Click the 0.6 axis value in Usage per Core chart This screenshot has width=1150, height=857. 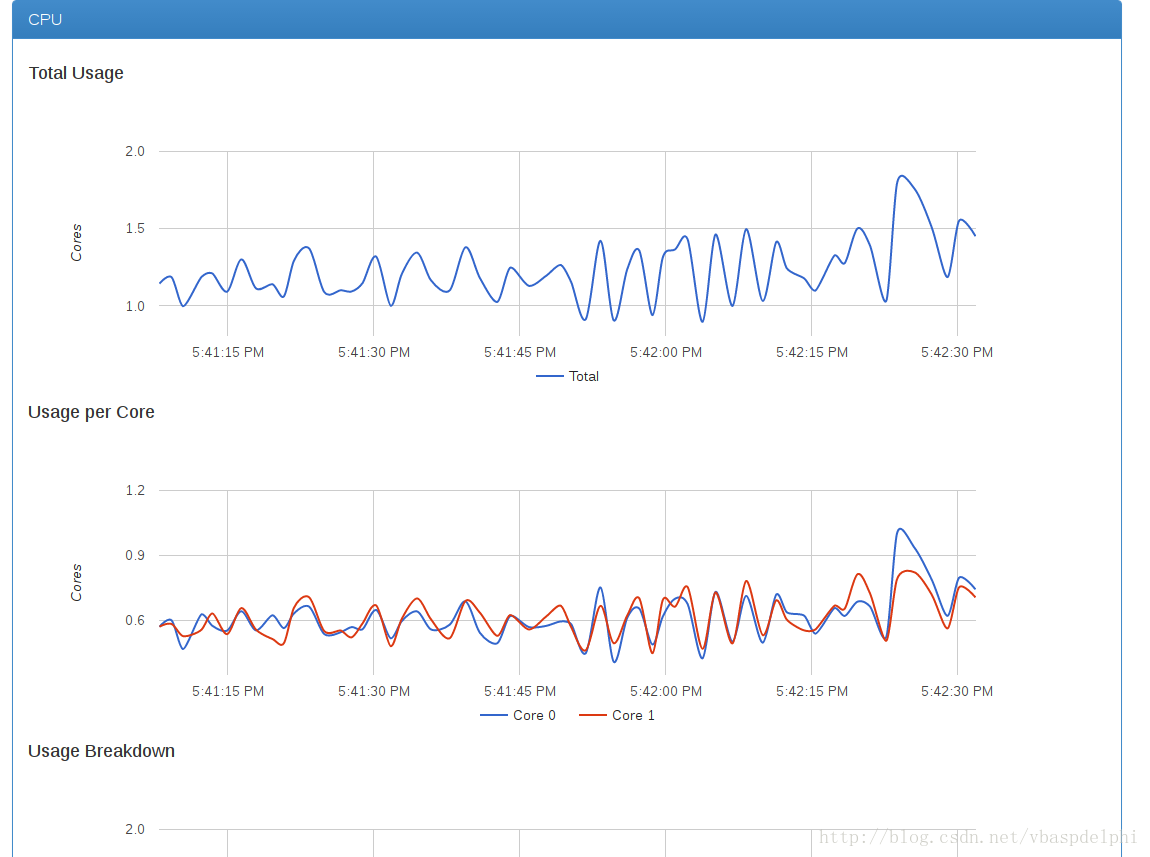[135, 621]
